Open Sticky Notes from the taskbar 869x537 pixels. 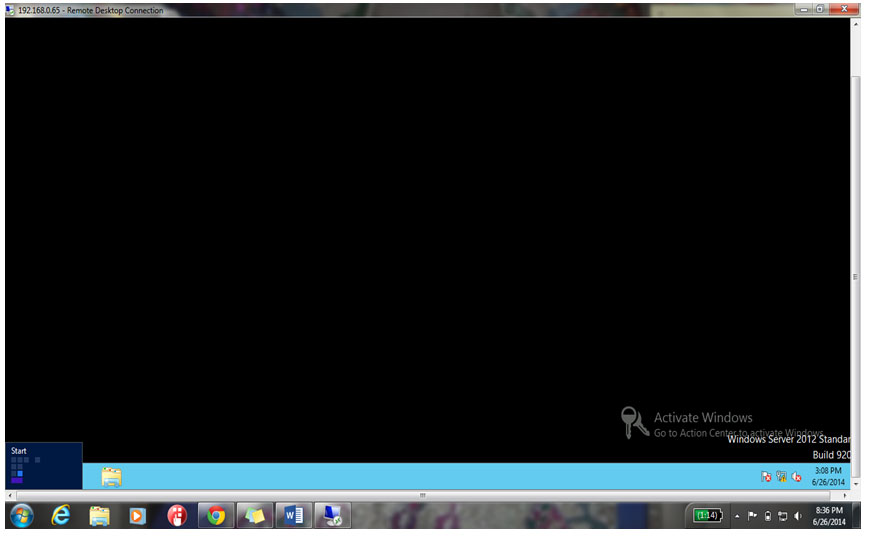coord(254,516)
